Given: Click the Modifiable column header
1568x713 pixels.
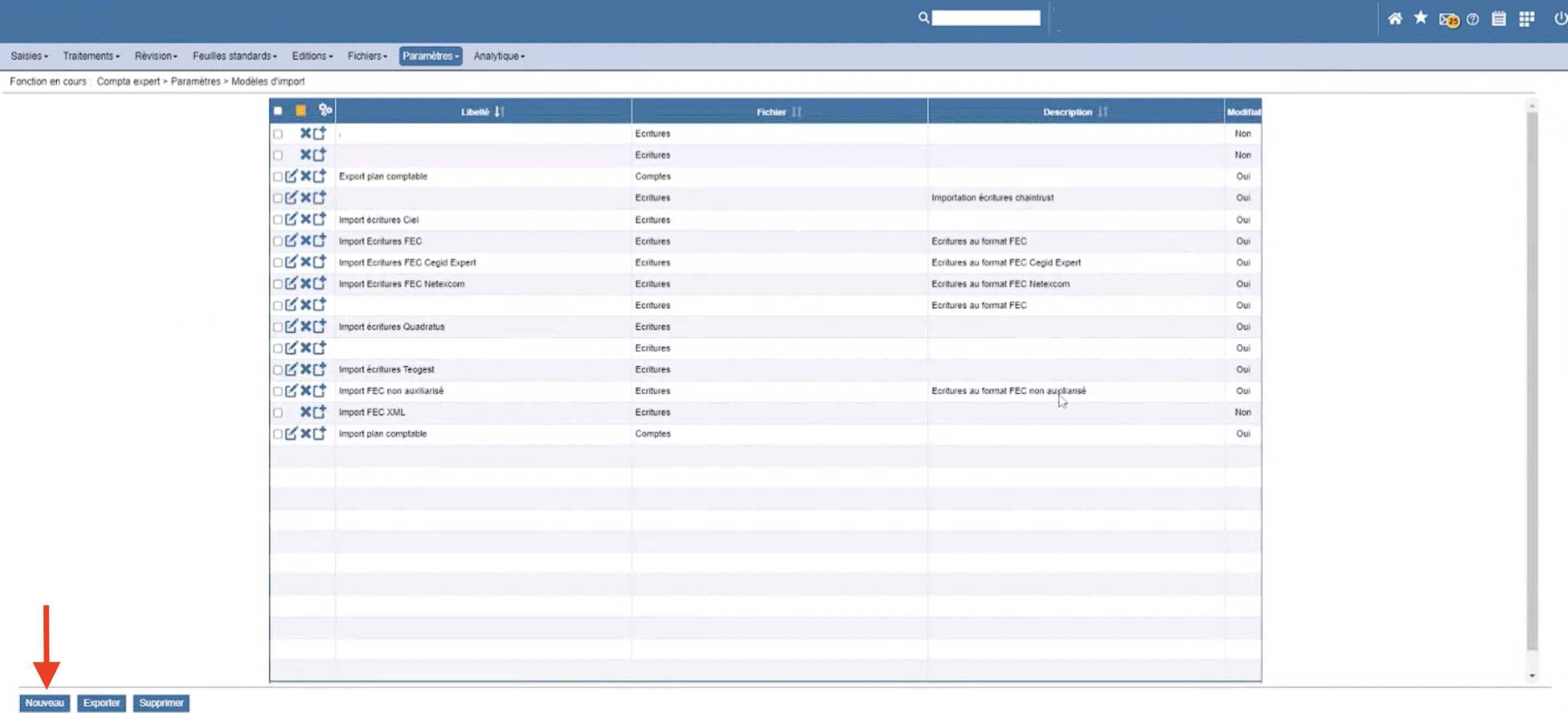Looking at the screenshot, I should point(1243,112).
